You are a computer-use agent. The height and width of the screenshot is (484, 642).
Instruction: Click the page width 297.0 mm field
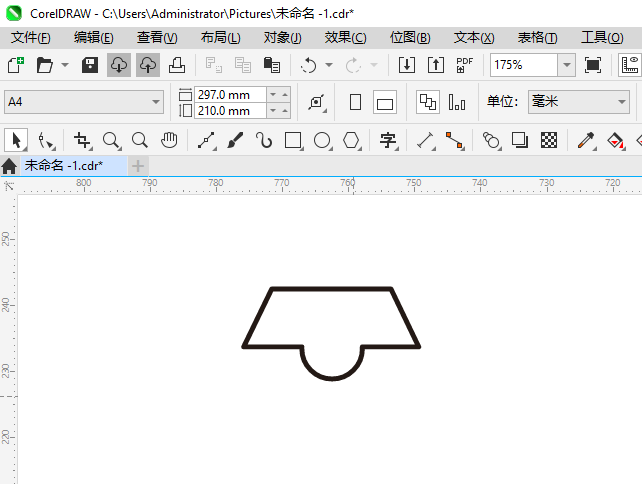[230, 95]
